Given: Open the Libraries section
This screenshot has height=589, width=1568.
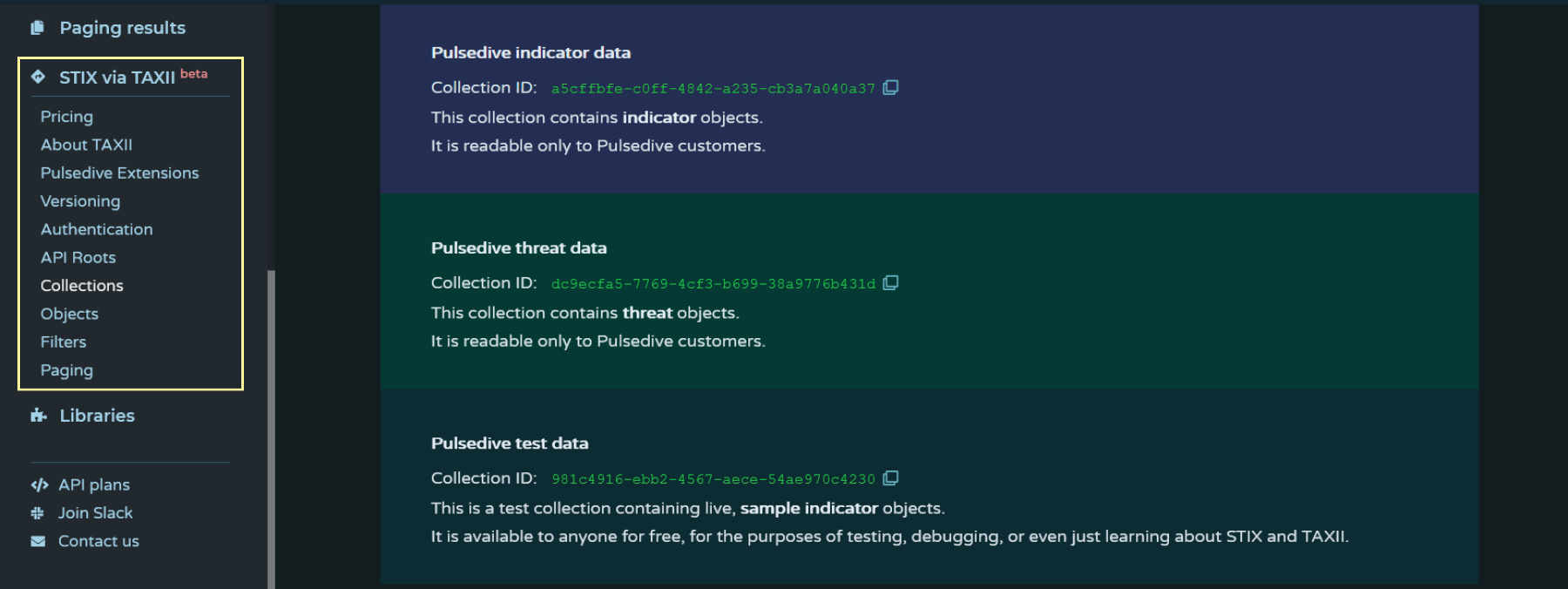Looking at the screenshot, I should click(97, 416).
